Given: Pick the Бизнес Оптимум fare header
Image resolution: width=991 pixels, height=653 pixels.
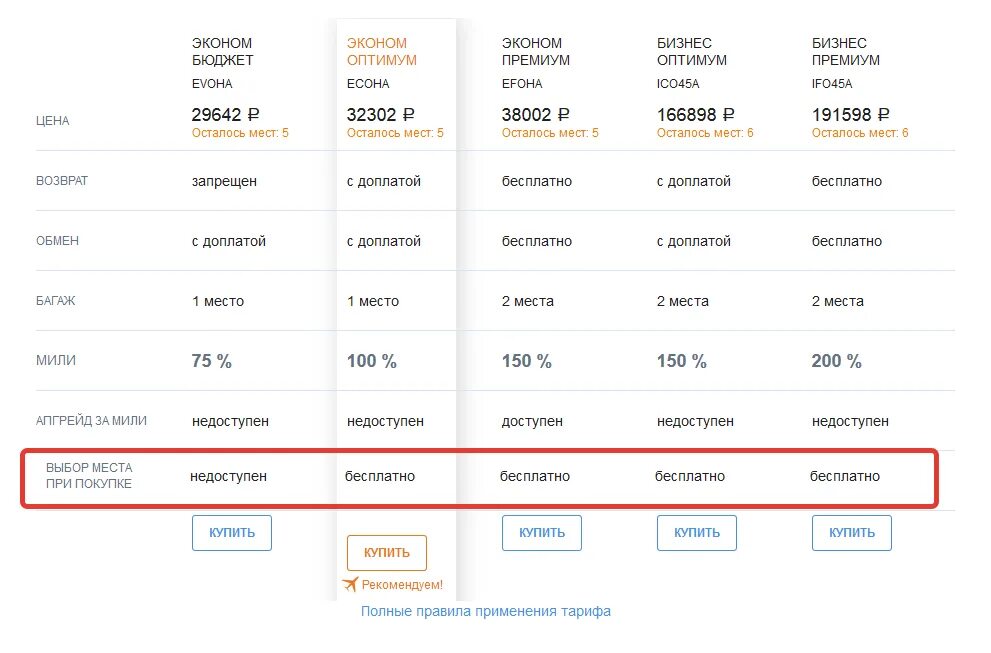Looking at the screenshot, I should click(692, 51).
